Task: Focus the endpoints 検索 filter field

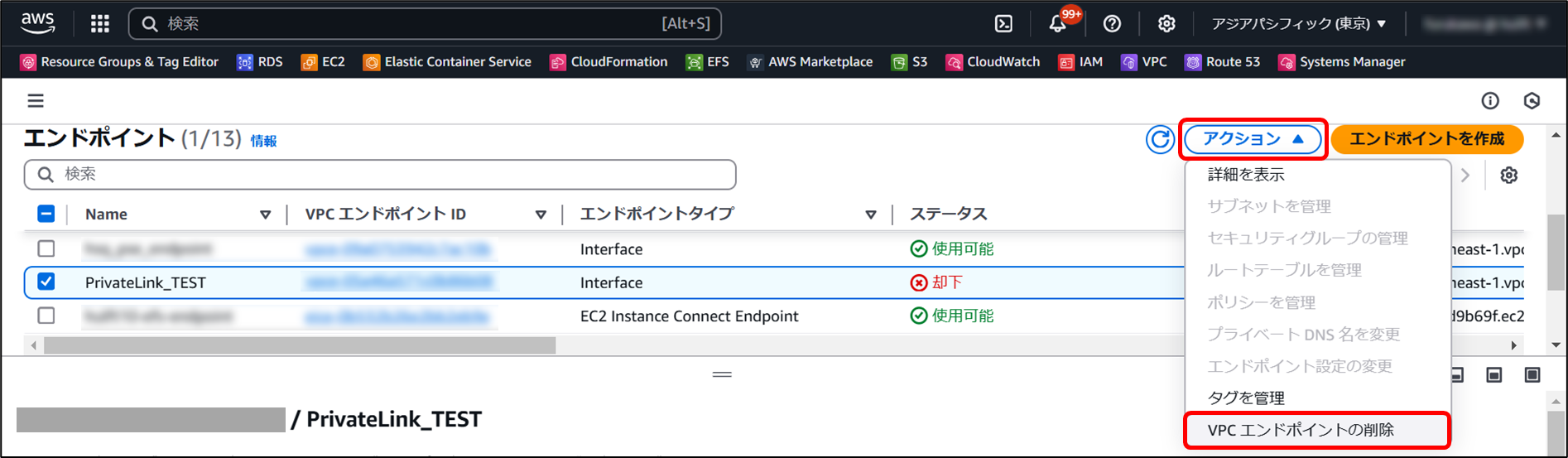Action: pyautogui.click(x=380, y=174)
